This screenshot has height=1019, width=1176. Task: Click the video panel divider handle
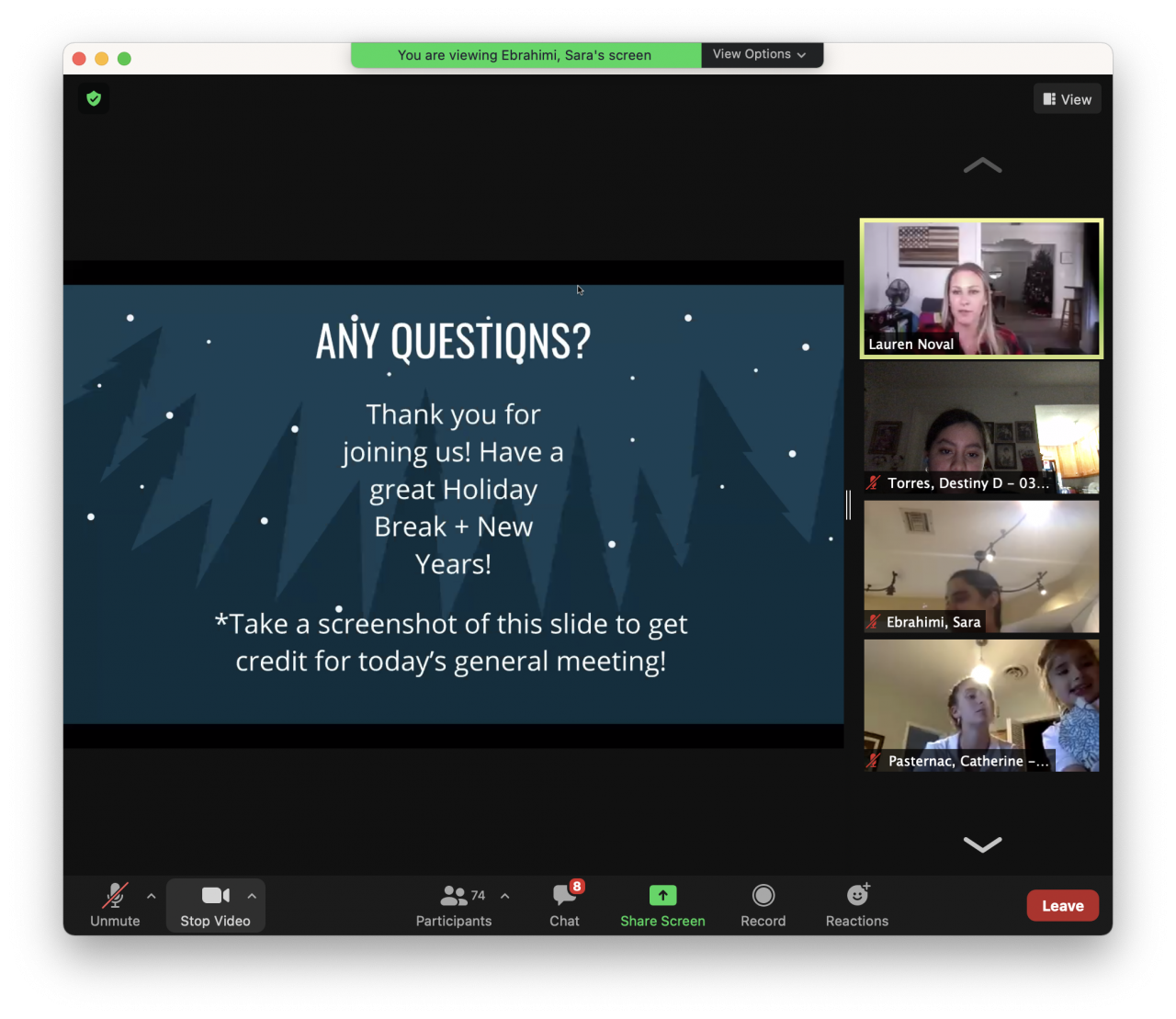click(x=849, y=504)
